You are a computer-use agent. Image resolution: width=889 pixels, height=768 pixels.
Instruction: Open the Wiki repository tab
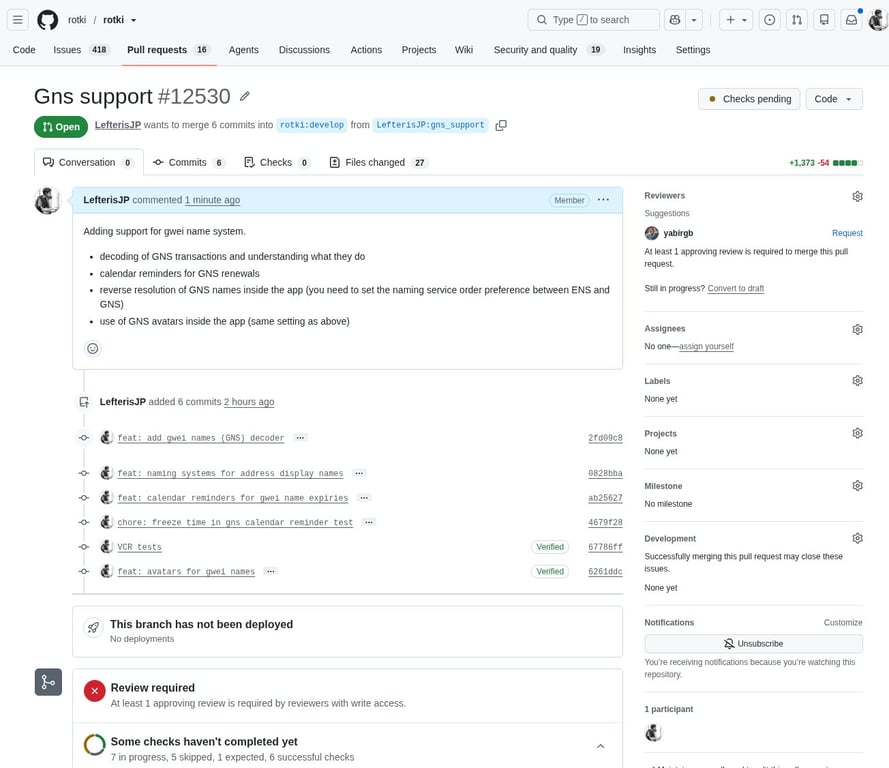click(x=463, y=50)
